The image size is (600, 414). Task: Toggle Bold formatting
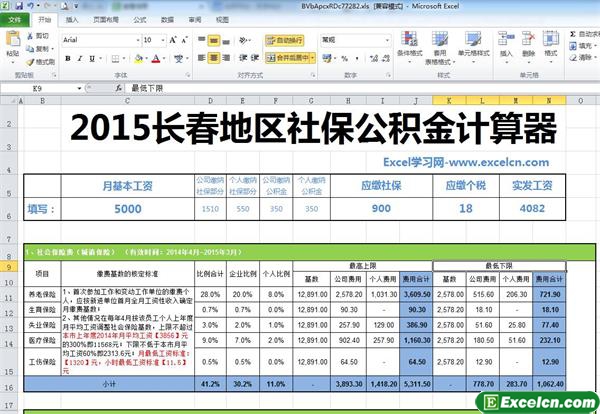68,59
